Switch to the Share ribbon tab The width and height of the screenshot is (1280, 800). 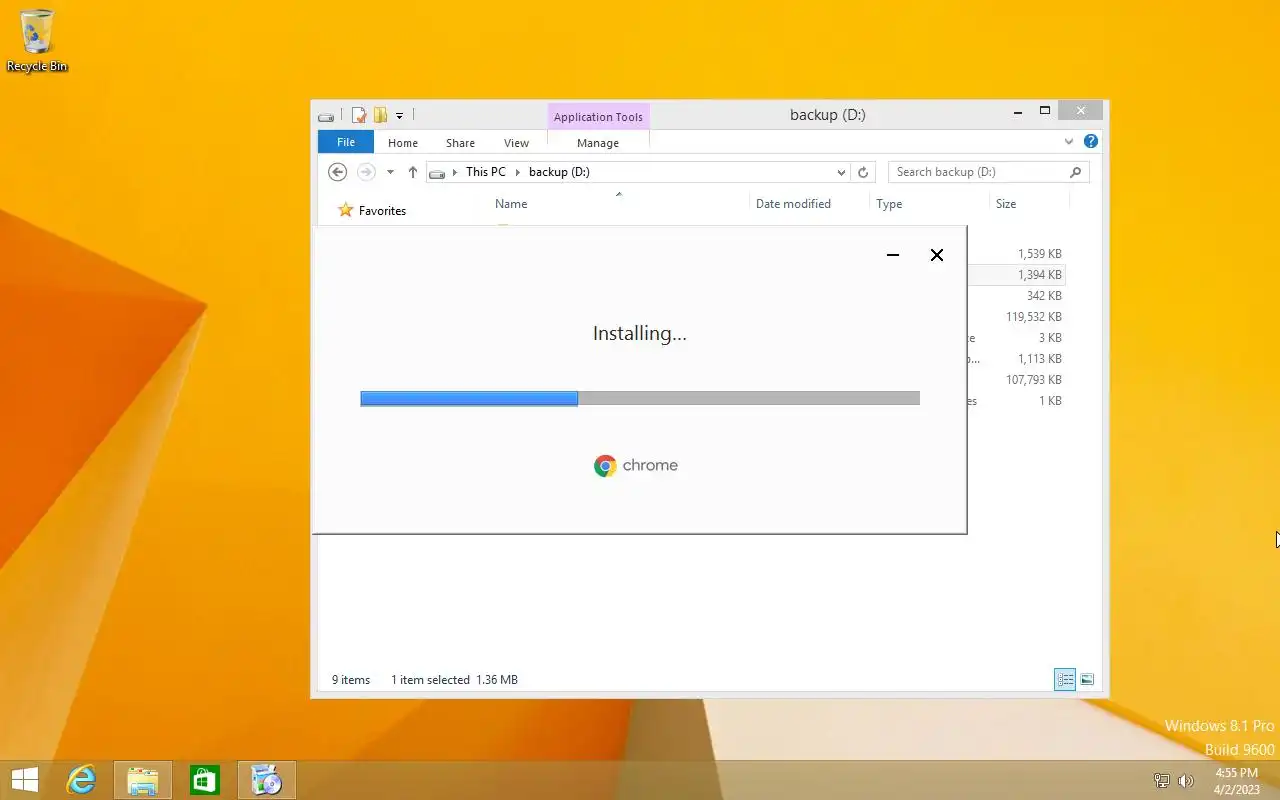pos(460,143)
